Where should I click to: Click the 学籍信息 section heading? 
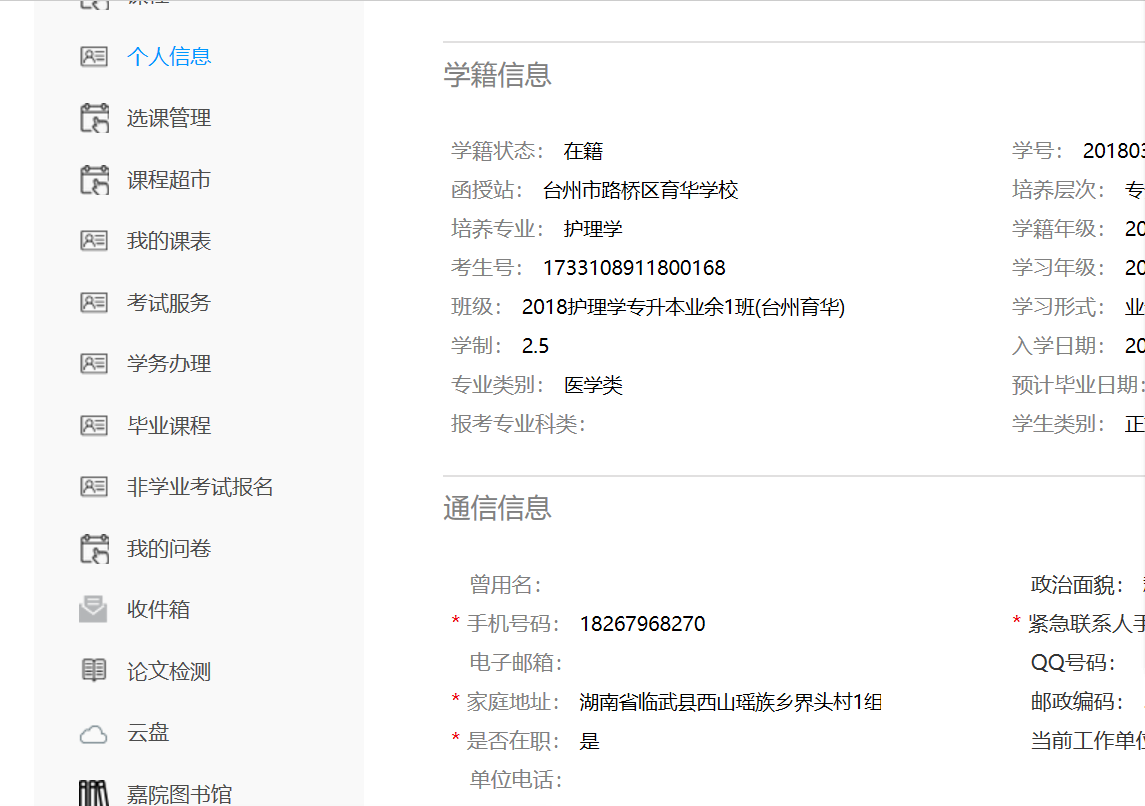(x=497, y=75)
